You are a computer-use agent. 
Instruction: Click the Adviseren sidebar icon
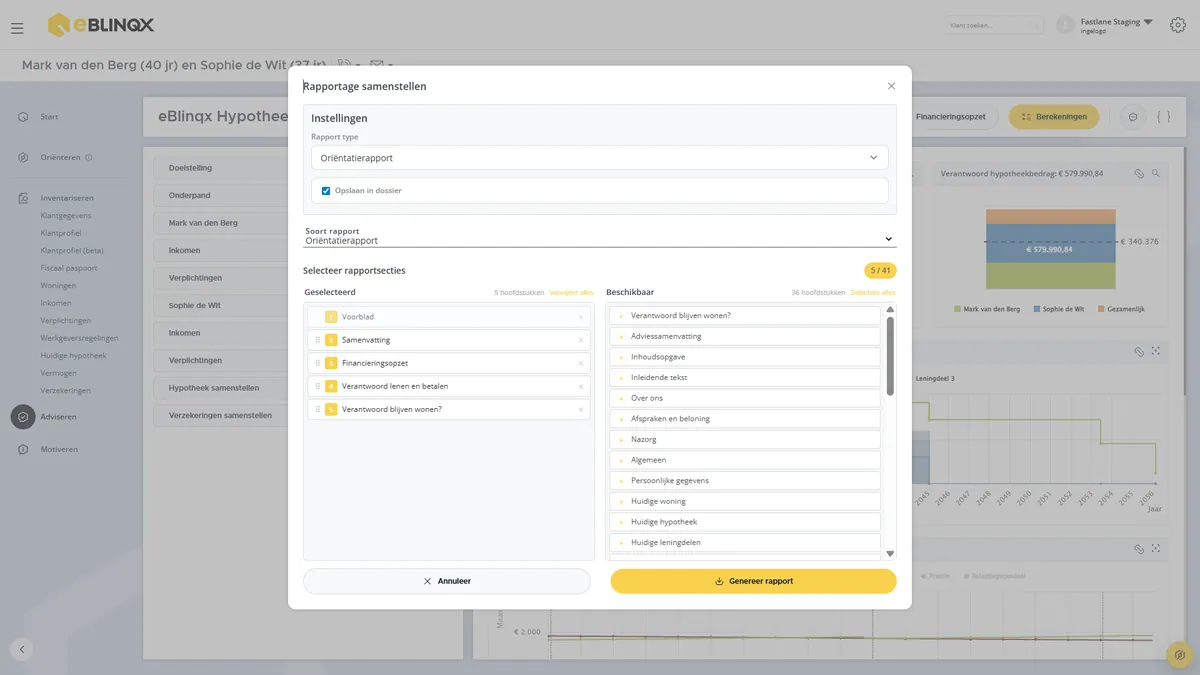click(23, 417)
